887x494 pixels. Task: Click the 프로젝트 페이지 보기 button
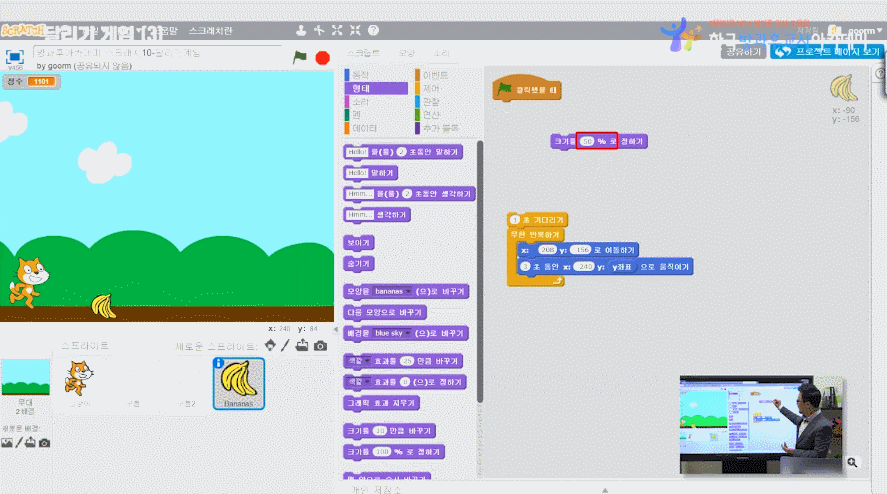click(826, 52)
